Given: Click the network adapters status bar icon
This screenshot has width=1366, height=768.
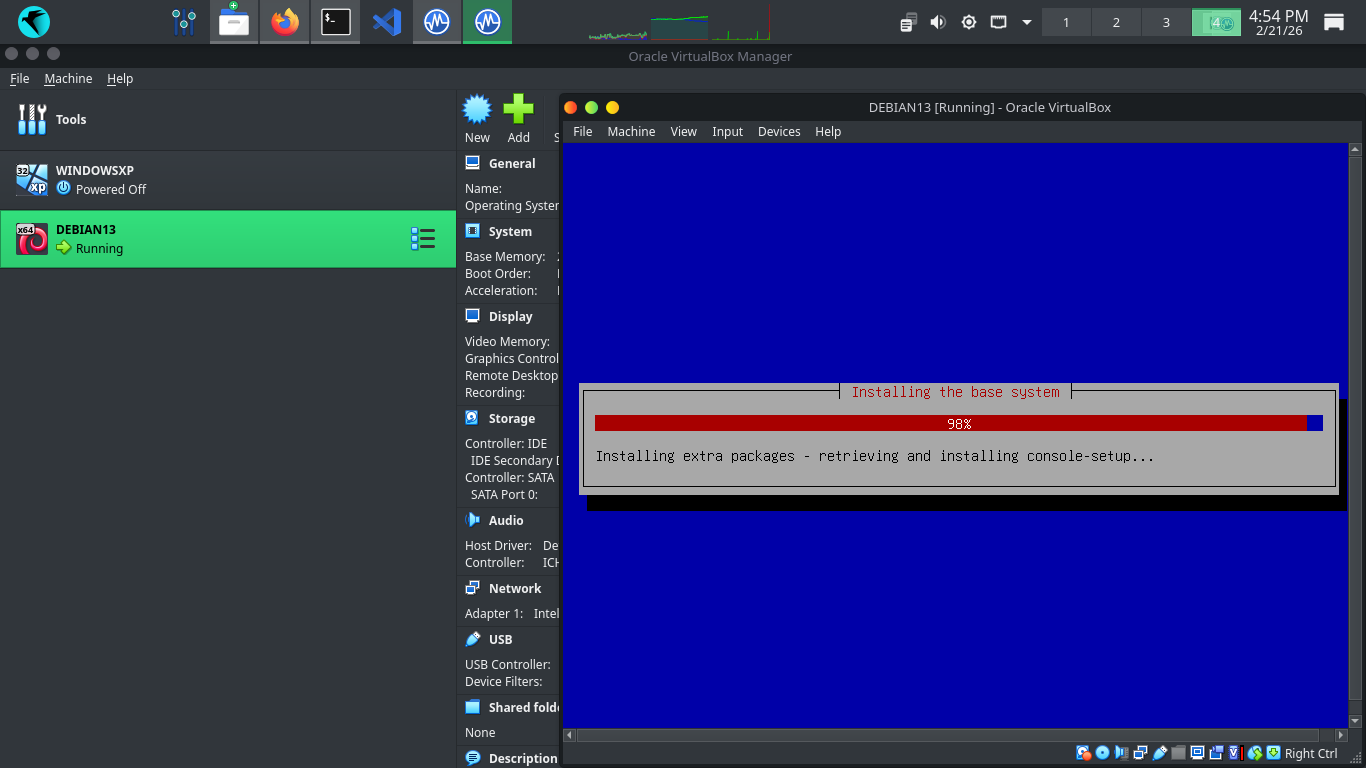Looking at the screenshot, I should [x=1140, y=753].
